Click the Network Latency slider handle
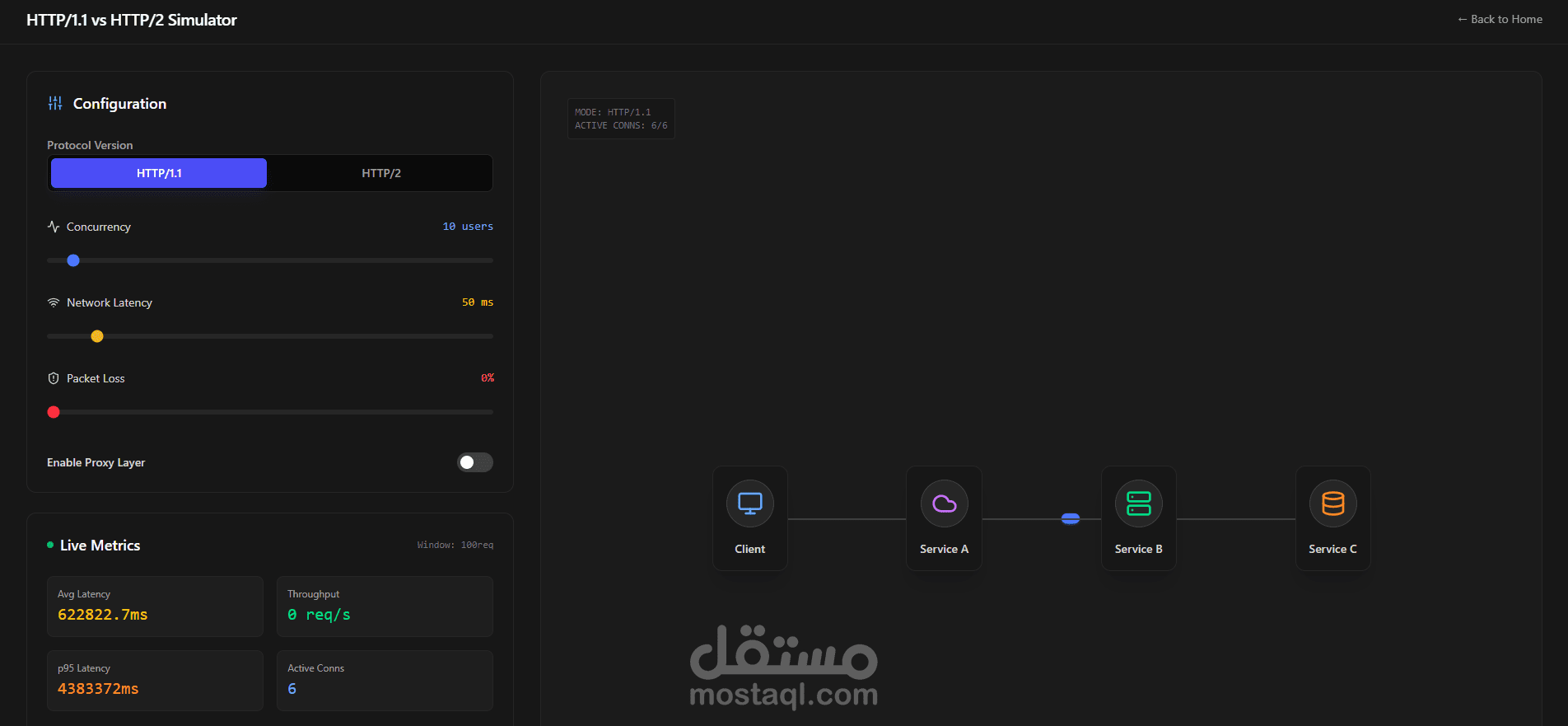The height and width of the screenshot is (726, 1568). [x=97, y=336]
